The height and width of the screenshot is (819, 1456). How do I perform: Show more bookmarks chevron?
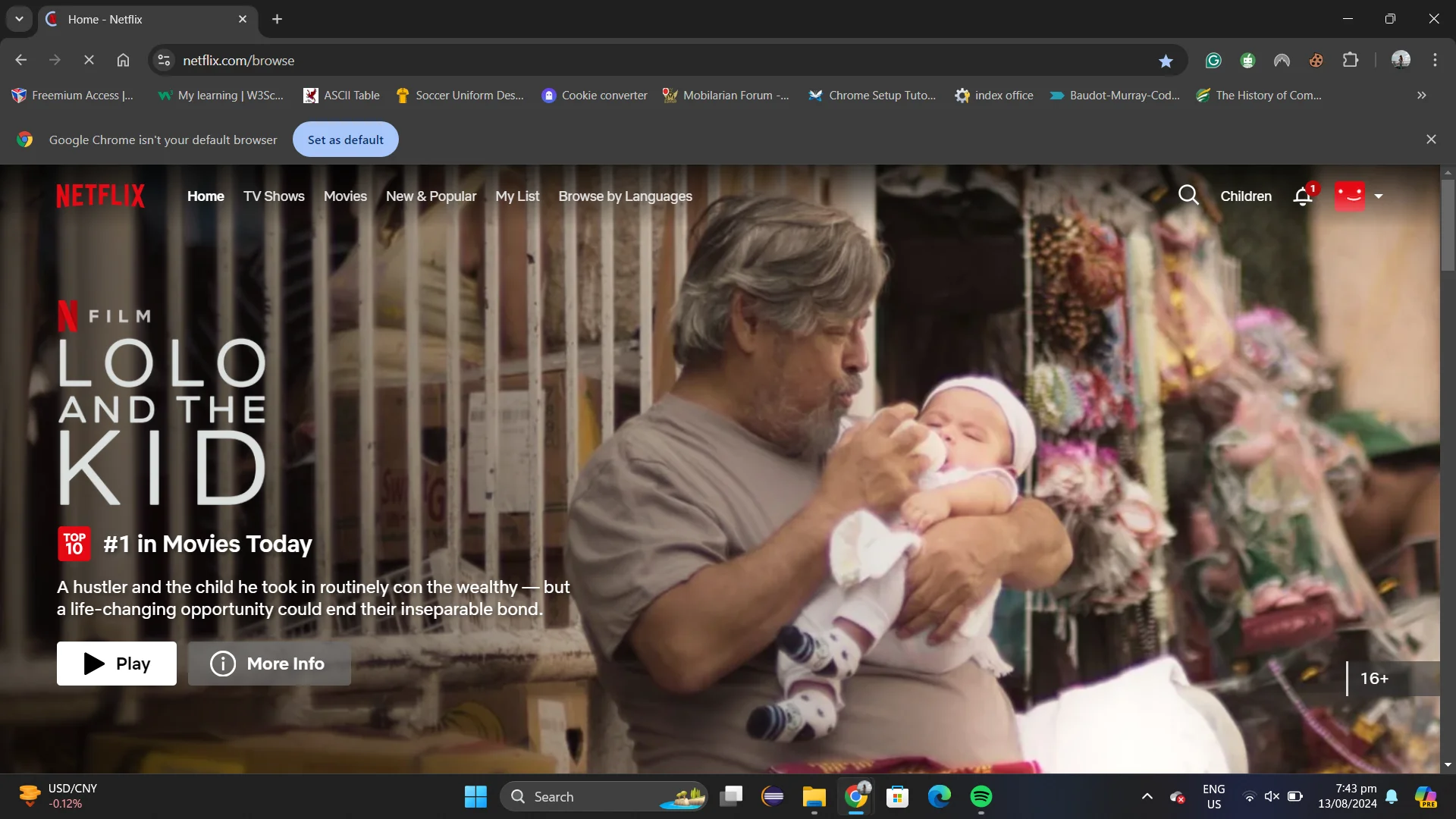tap(1422, 96)
